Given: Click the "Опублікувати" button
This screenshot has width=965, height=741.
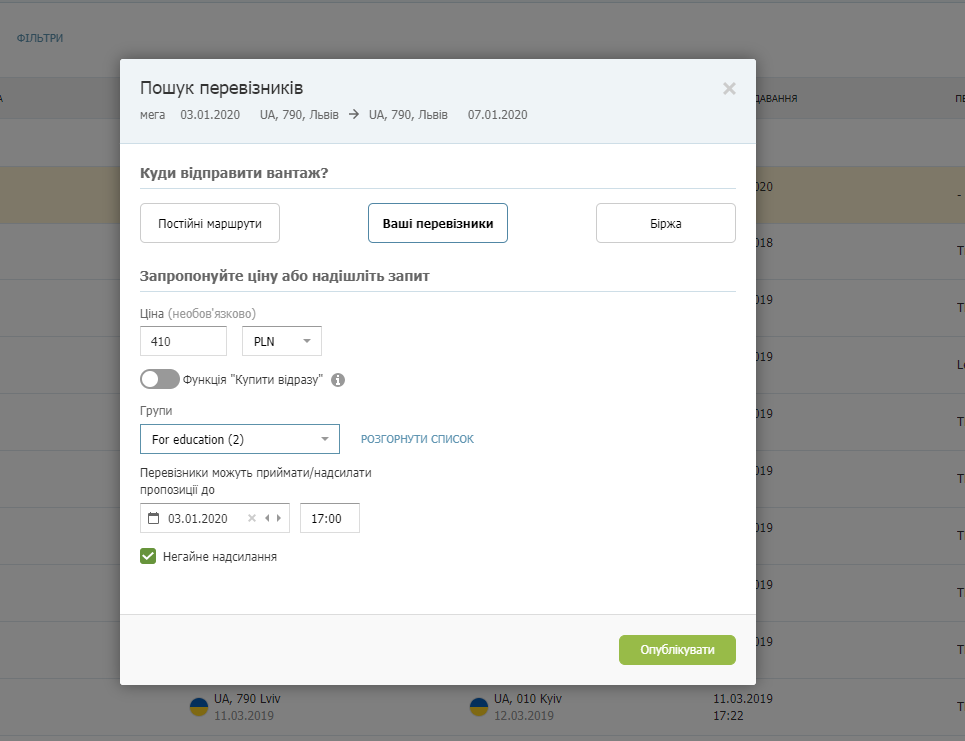Looking at the screenshot, I should [x=677, y=650].
